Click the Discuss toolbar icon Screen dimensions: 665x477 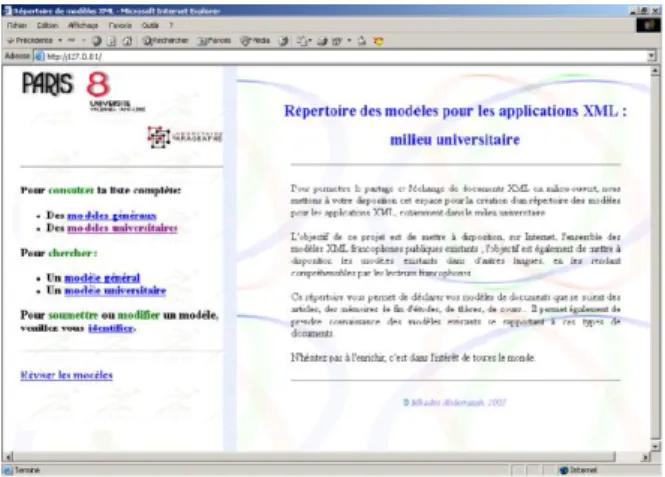(362, 41)
